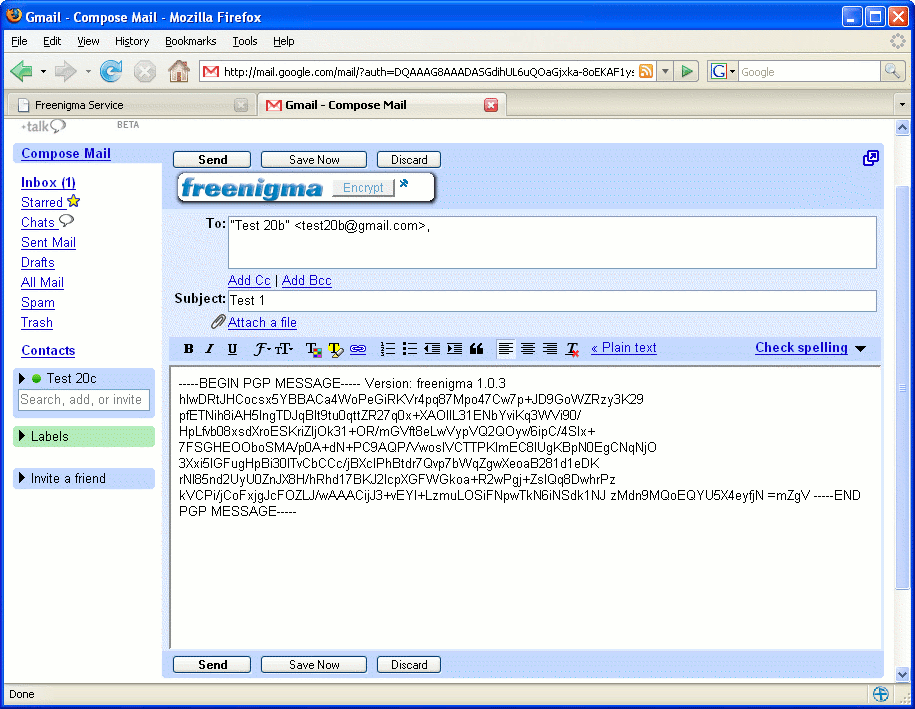Click the top Discard button
This screenshot has height=709, width=915.
point(408,160)
